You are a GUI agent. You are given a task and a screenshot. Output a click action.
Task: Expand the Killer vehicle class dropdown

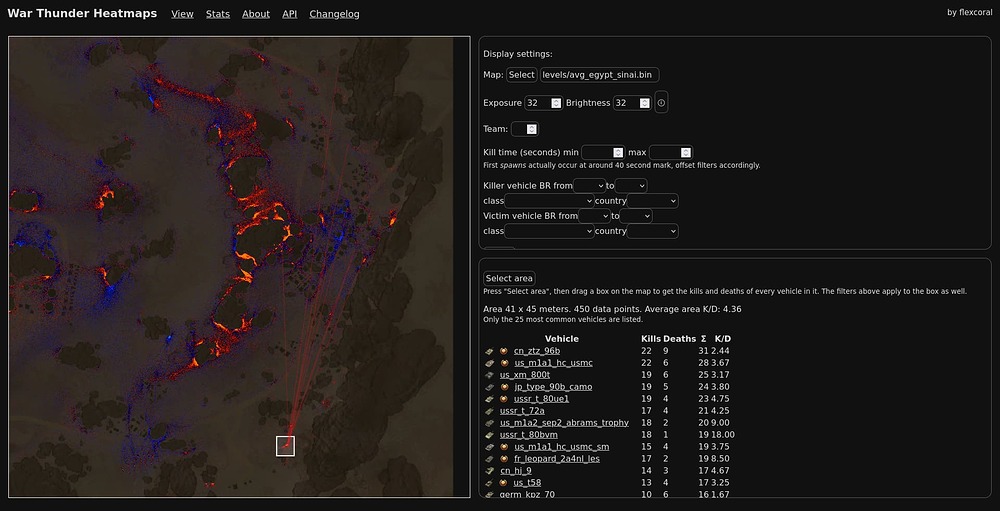[549, 201]
